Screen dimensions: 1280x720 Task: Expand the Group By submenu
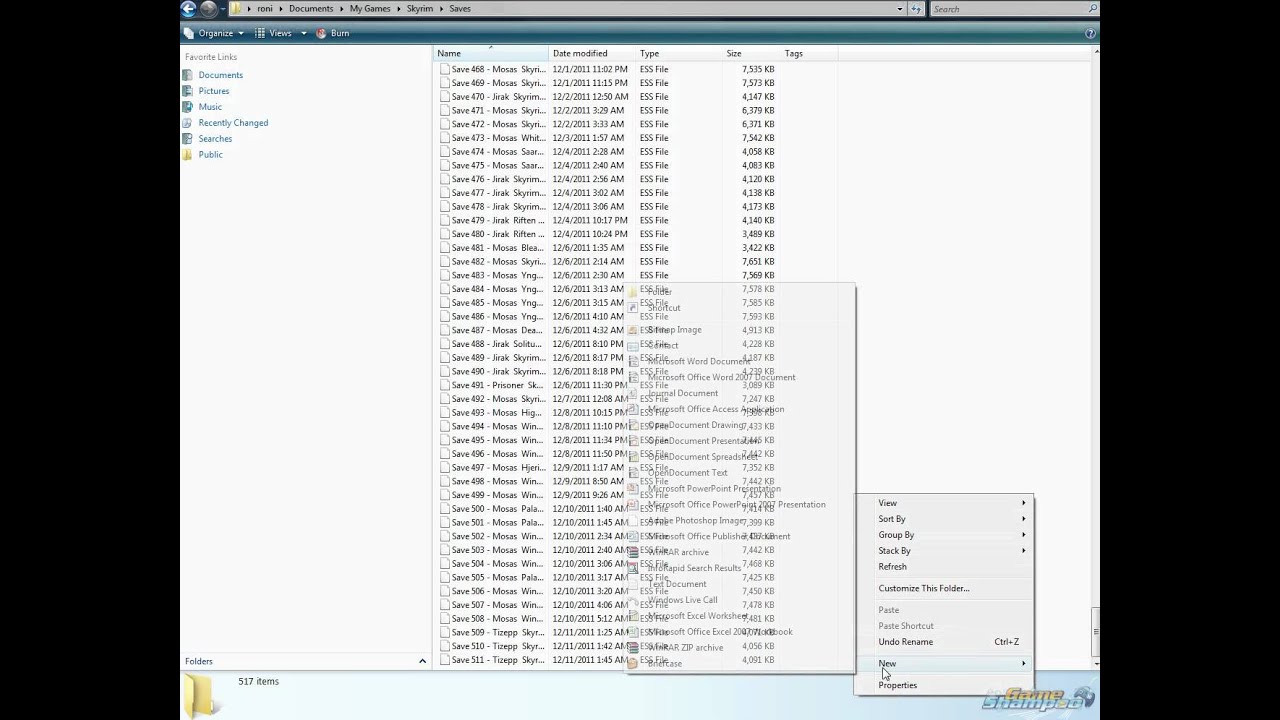coord(896,534)
